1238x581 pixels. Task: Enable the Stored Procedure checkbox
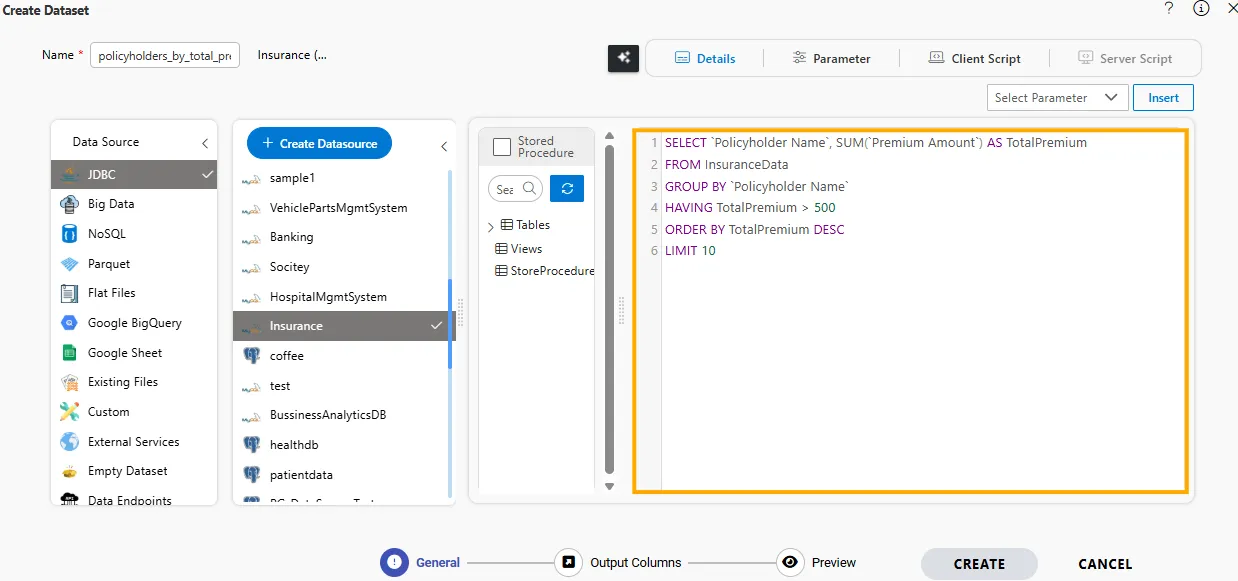click(x=502, y=148)
